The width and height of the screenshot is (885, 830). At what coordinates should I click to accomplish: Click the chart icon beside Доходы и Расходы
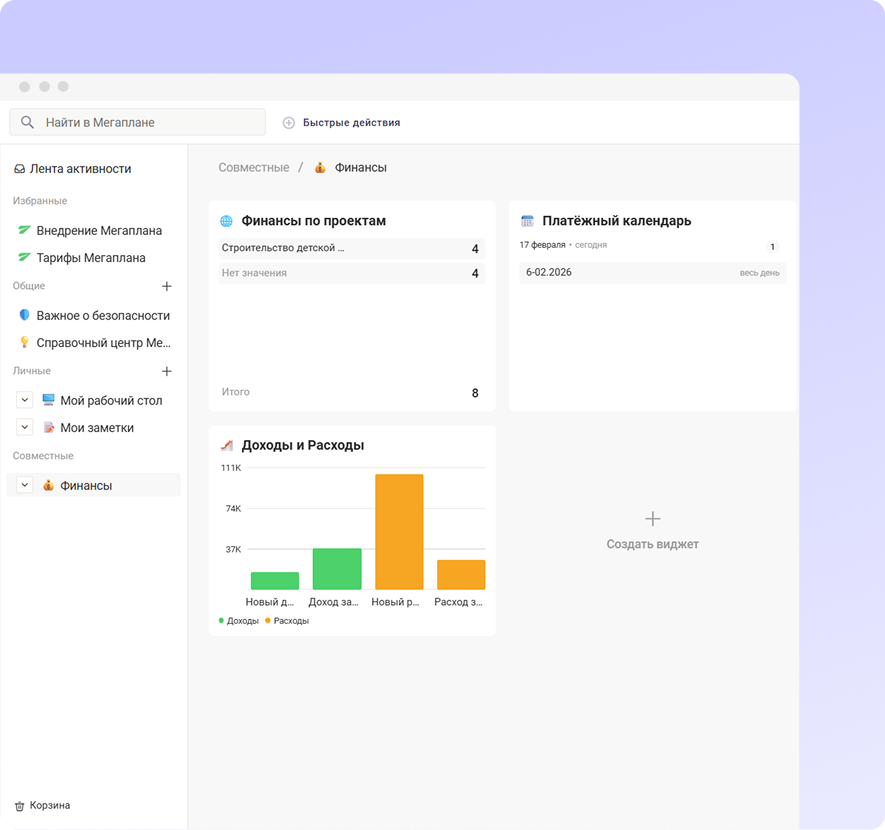point(226,445)
